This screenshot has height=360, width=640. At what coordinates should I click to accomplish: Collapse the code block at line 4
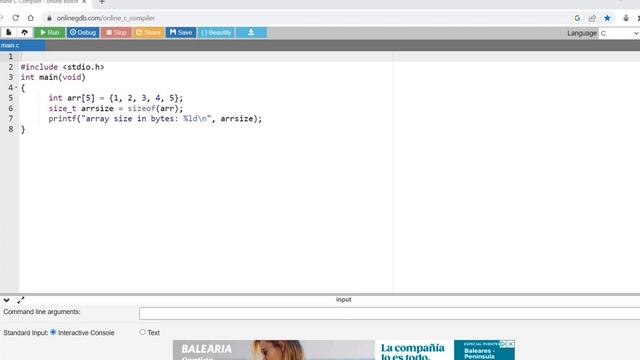click(16, 88)
